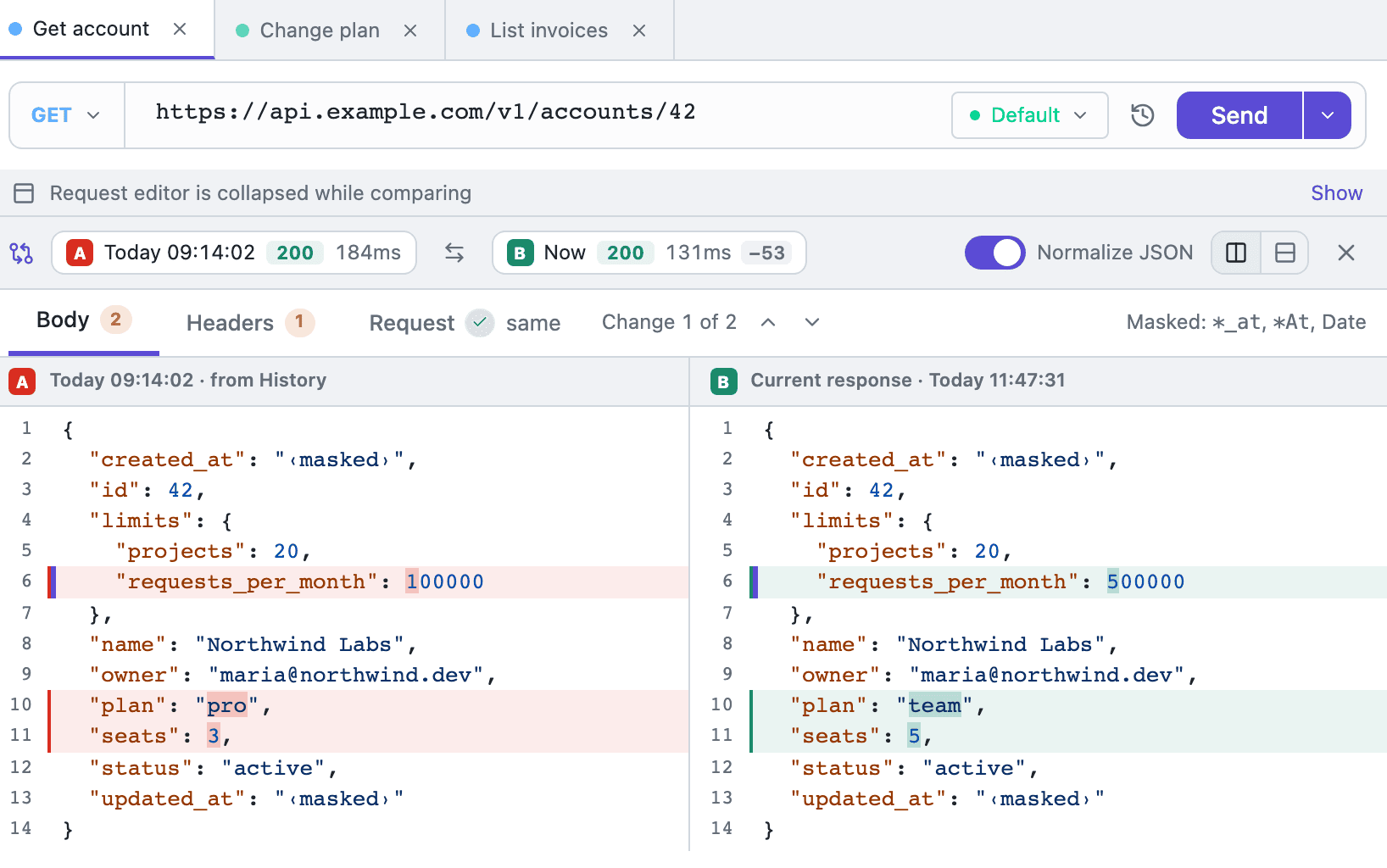Click the Request same checkmark icon
The width and height of the screenshot is (1387, 868).
(x=480, y=323)
